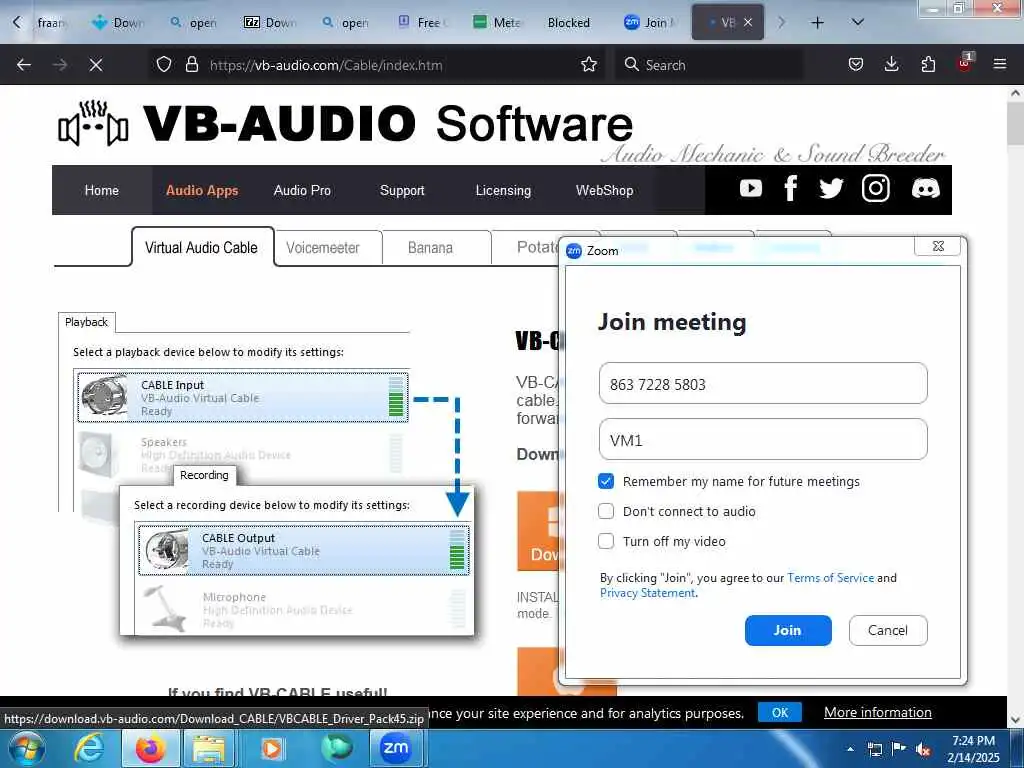Open the Audio Pro menu
1024x768 pixels.
(x=302, y=190)
